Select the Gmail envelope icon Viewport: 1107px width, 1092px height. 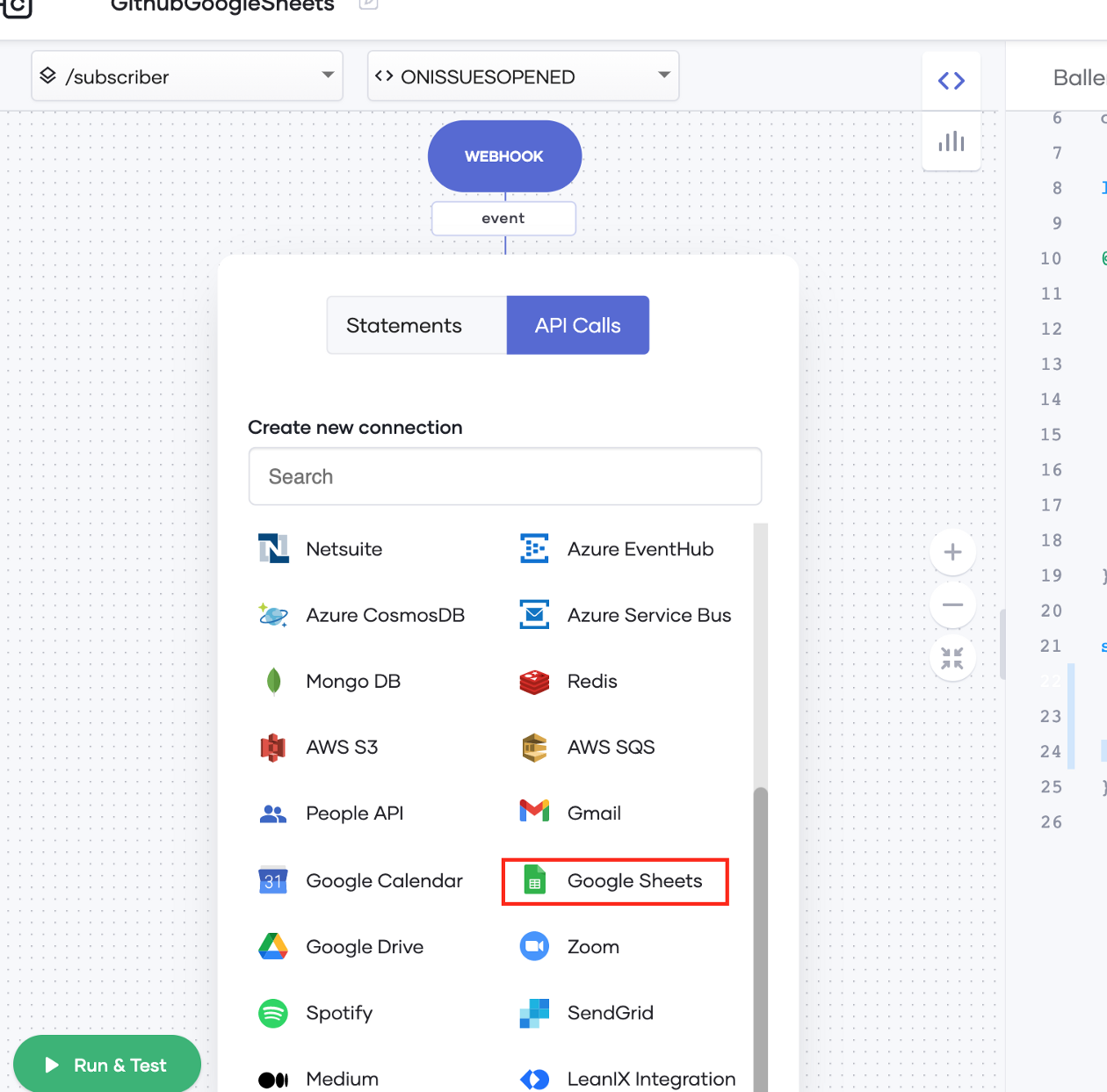pos(534,810)
